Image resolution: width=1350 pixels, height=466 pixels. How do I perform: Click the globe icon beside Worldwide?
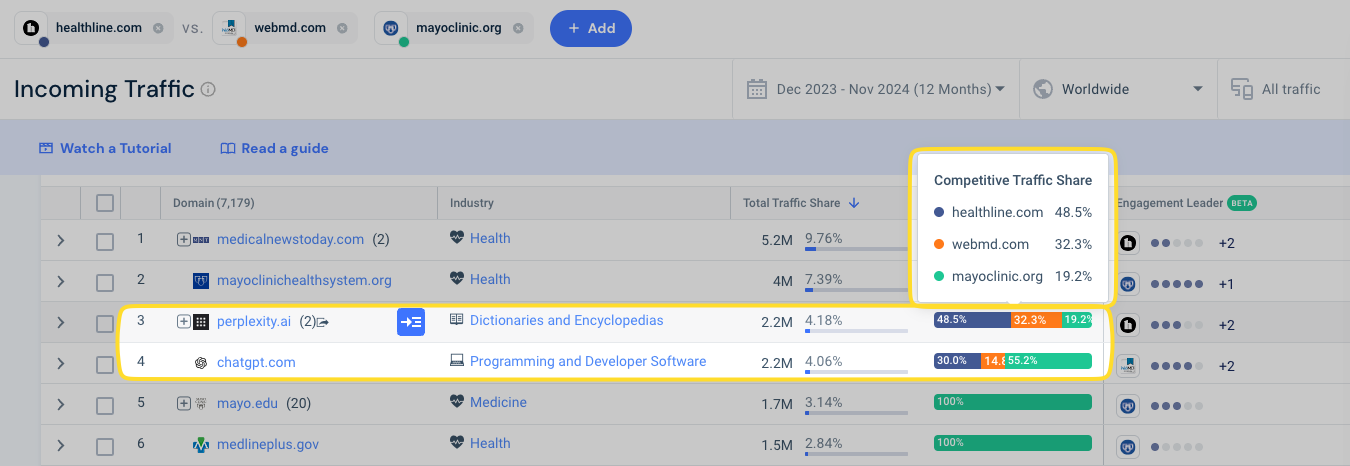click(1043, 89)
